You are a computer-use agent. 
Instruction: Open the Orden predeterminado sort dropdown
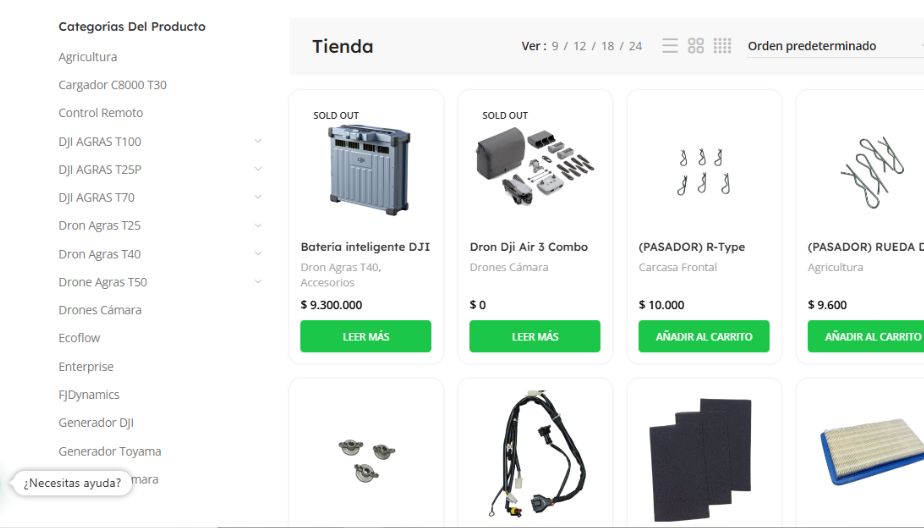pyautogui.click(x=836, y=46)
